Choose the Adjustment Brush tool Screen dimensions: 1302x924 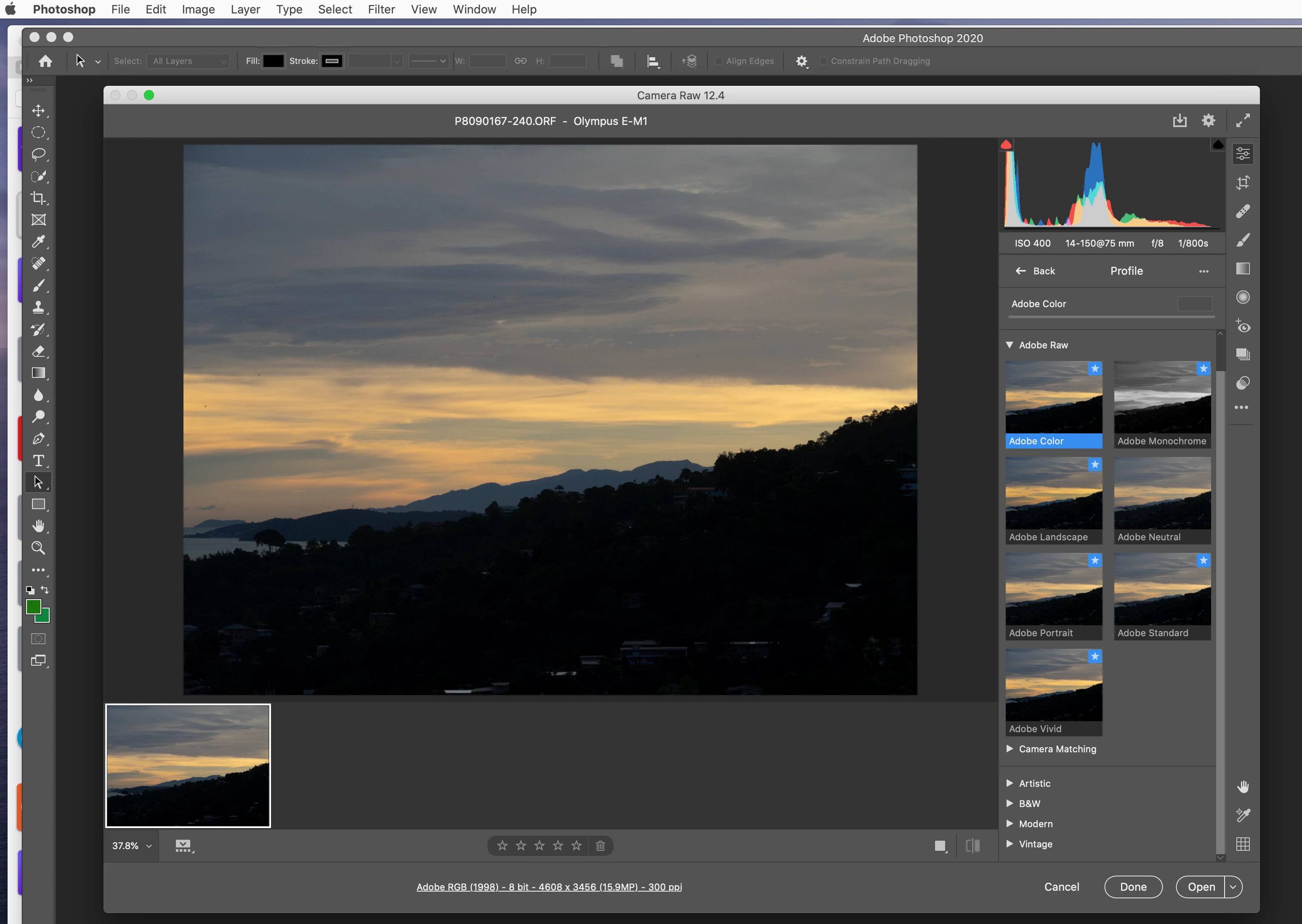click(1243, 240)
